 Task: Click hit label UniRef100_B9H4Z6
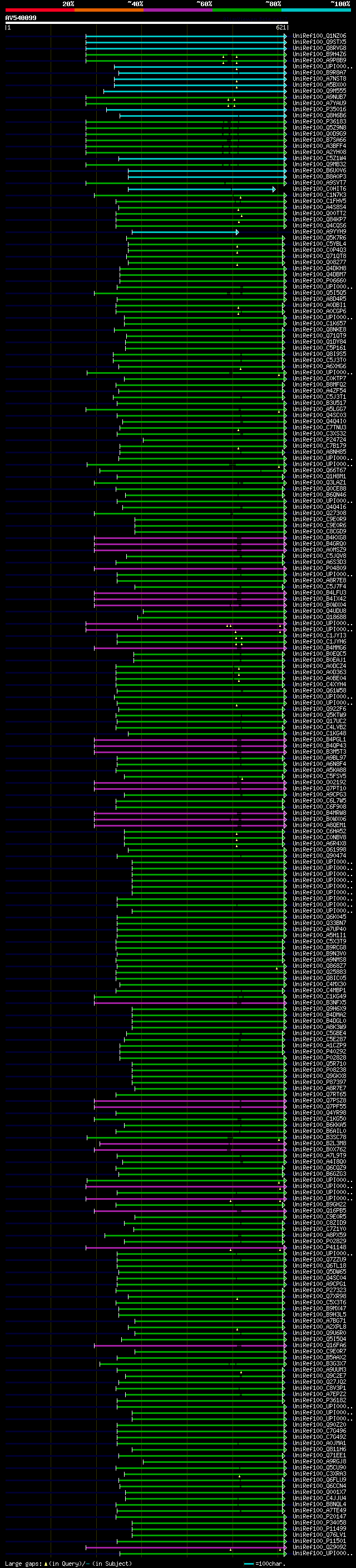click(319, 54)
